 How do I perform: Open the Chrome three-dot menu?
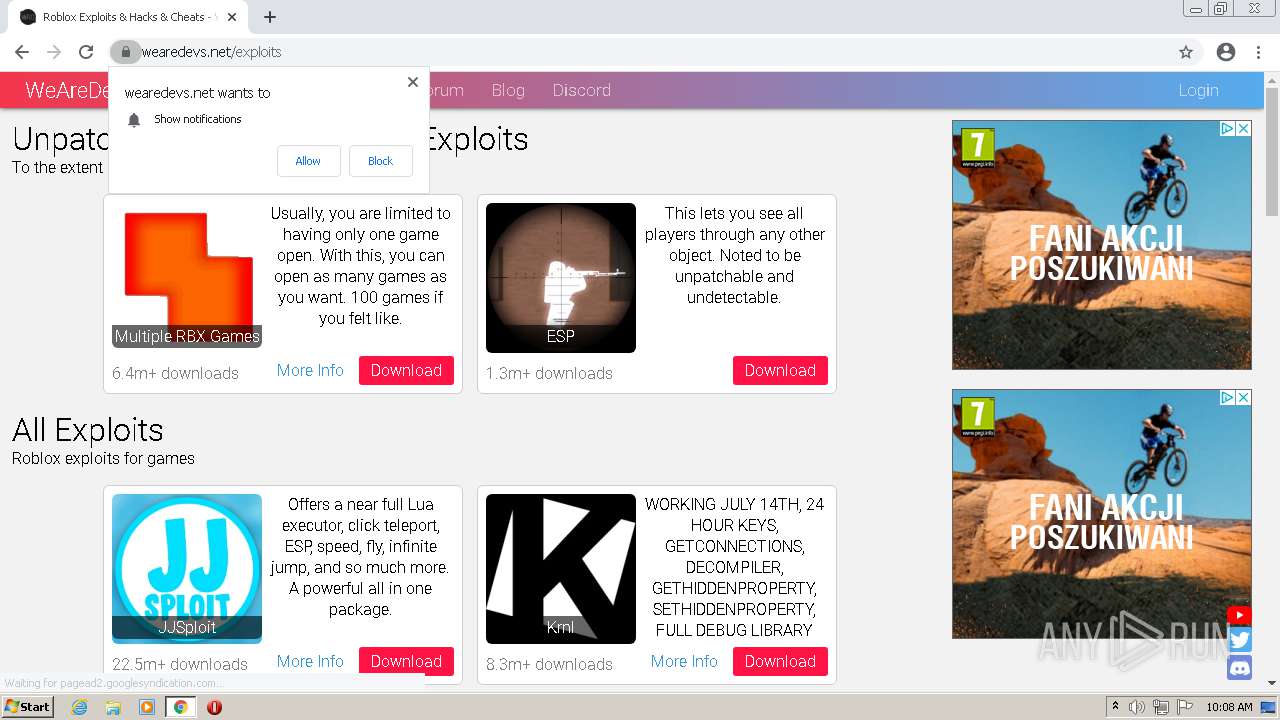pos(1258,52)
